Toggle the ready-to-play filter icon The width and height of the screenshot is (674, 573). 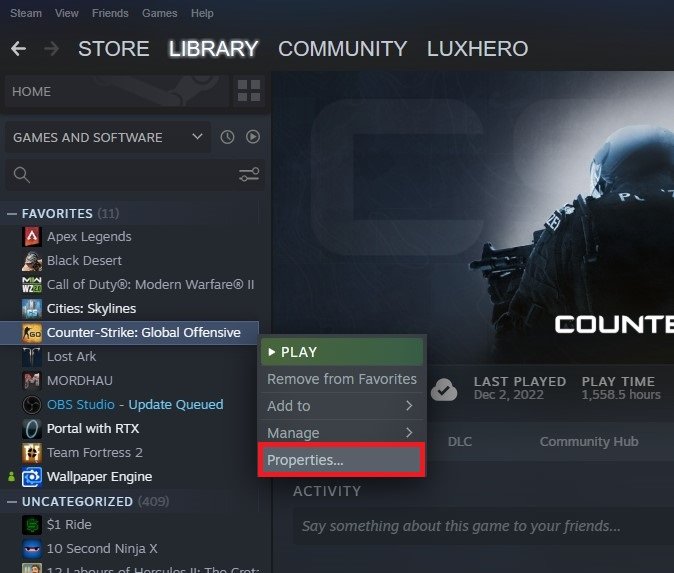(x=253, y=137)
